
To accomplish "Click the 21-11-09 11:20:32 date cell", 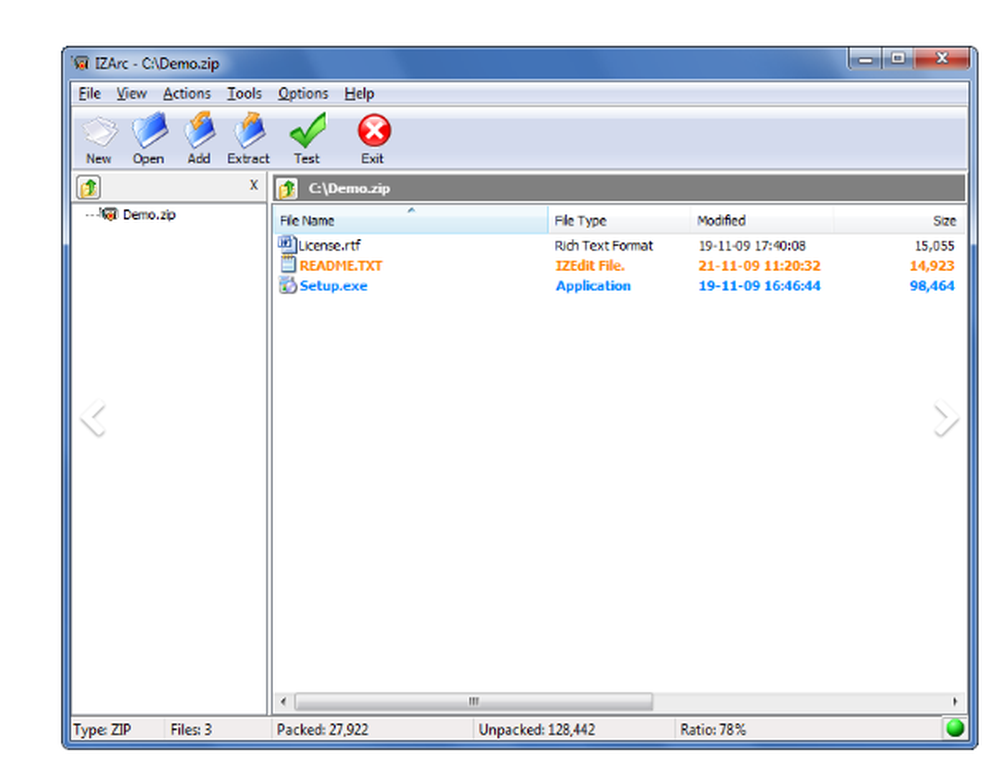I will [x=759, y=266].
